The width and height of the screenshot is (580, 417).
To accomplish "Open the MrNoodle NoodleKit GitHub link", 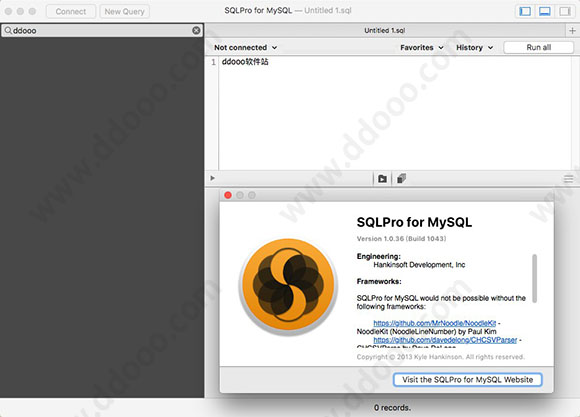I will point(435,323).
